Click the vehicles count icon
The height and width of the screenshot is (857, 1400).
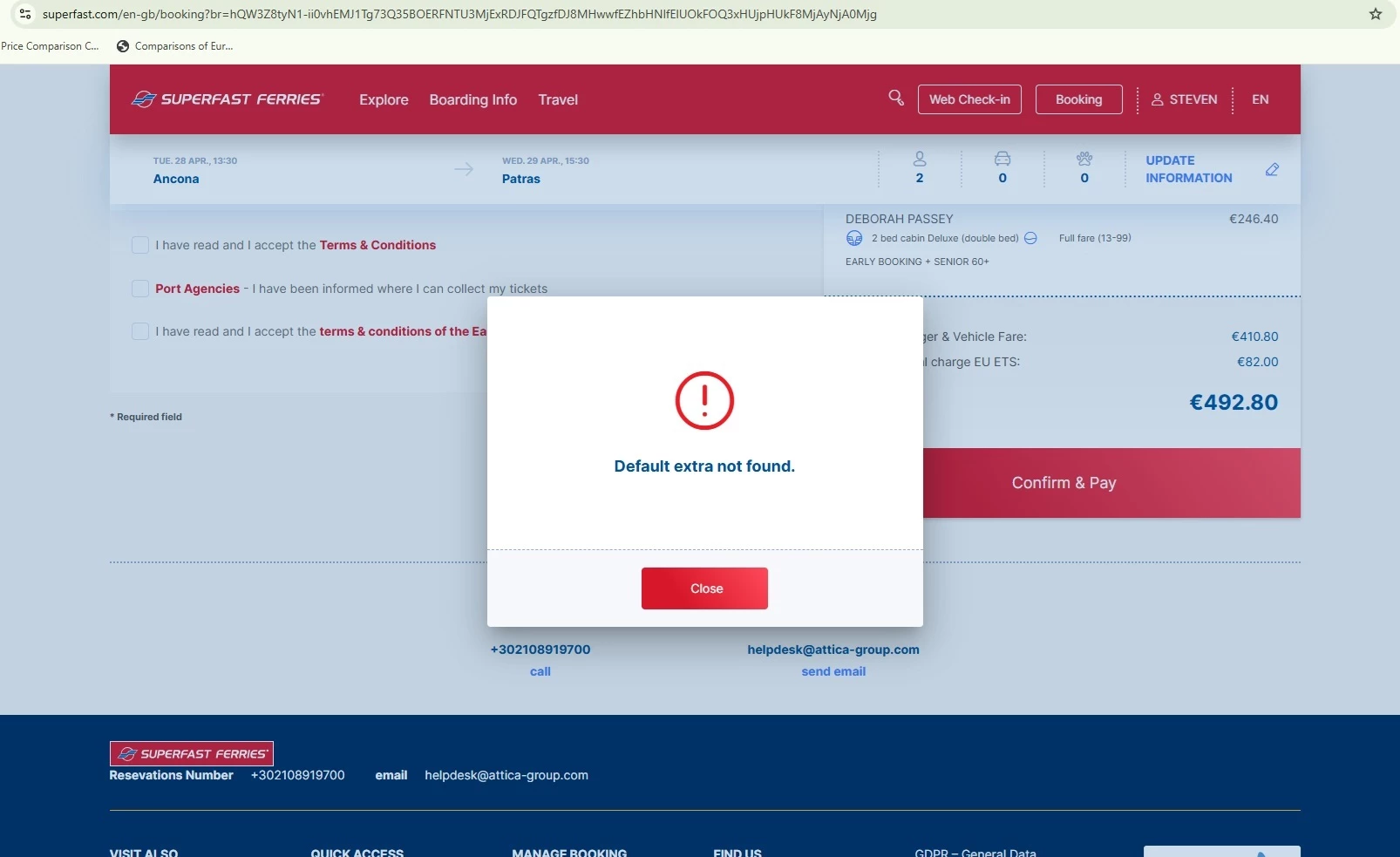coord(1002,159)
